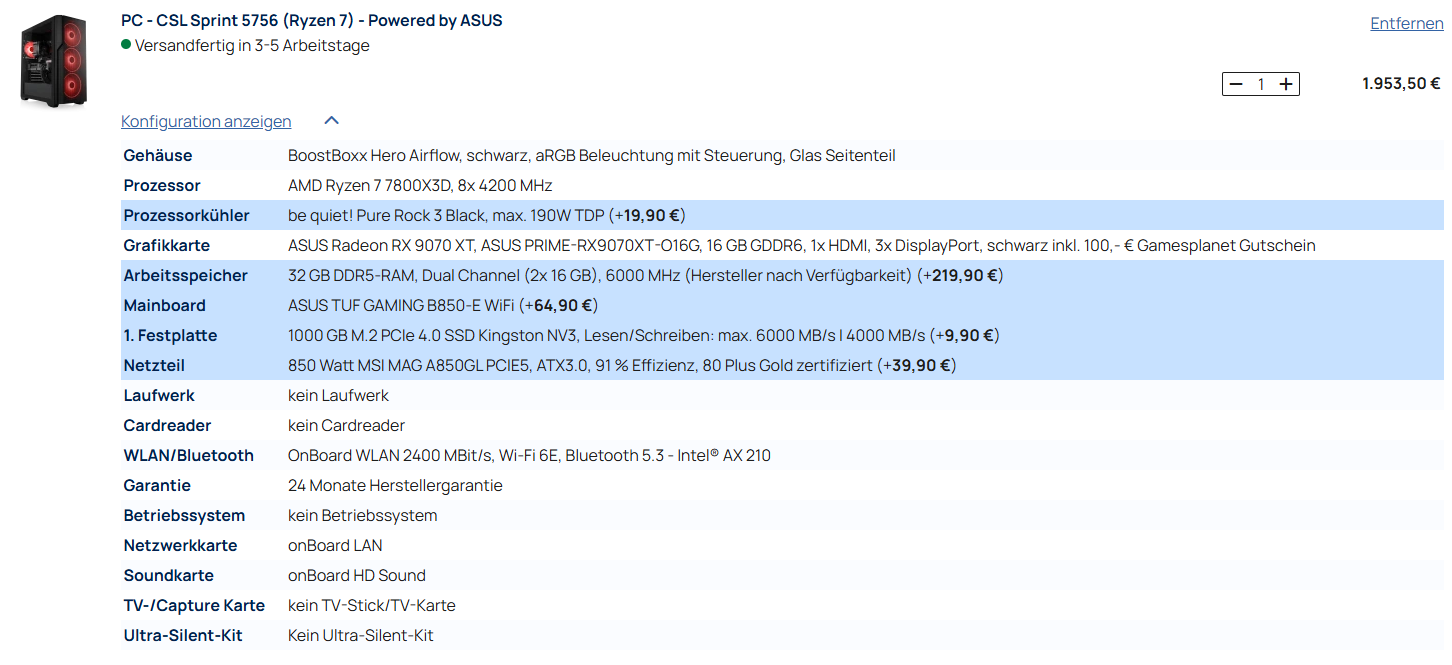
Task: Click the OnBoard WLAN 2400 MBit/s value
Action: (529, 455)
